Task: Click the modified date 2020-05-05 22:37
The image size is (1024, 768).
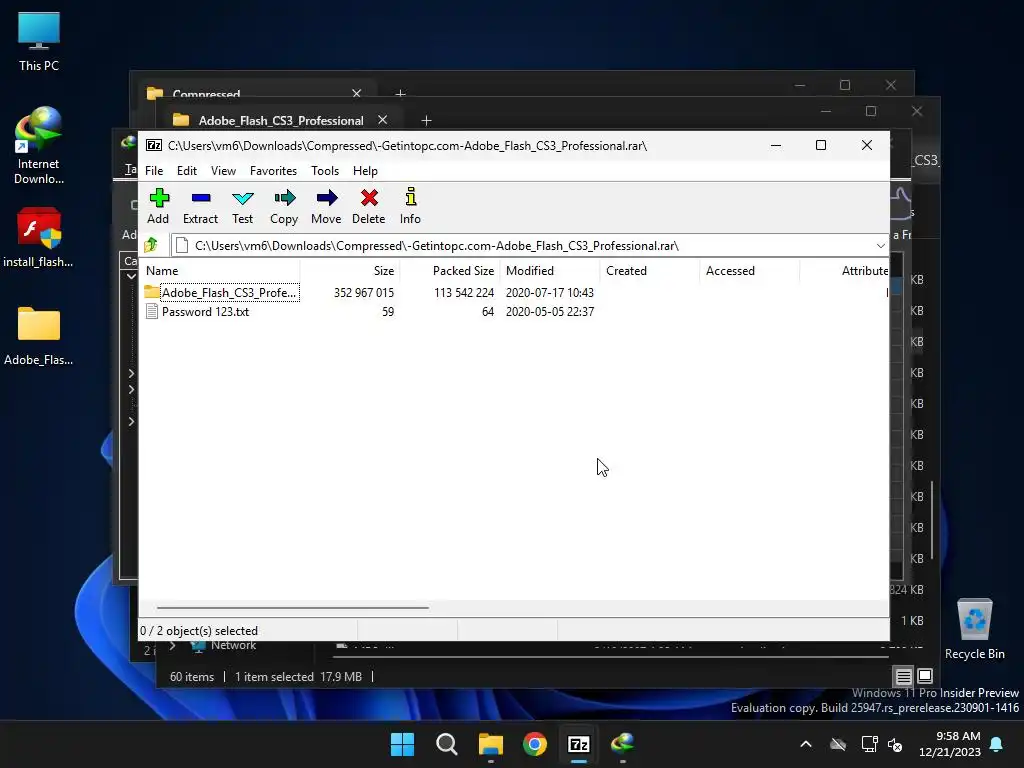Action: (550, 312)
